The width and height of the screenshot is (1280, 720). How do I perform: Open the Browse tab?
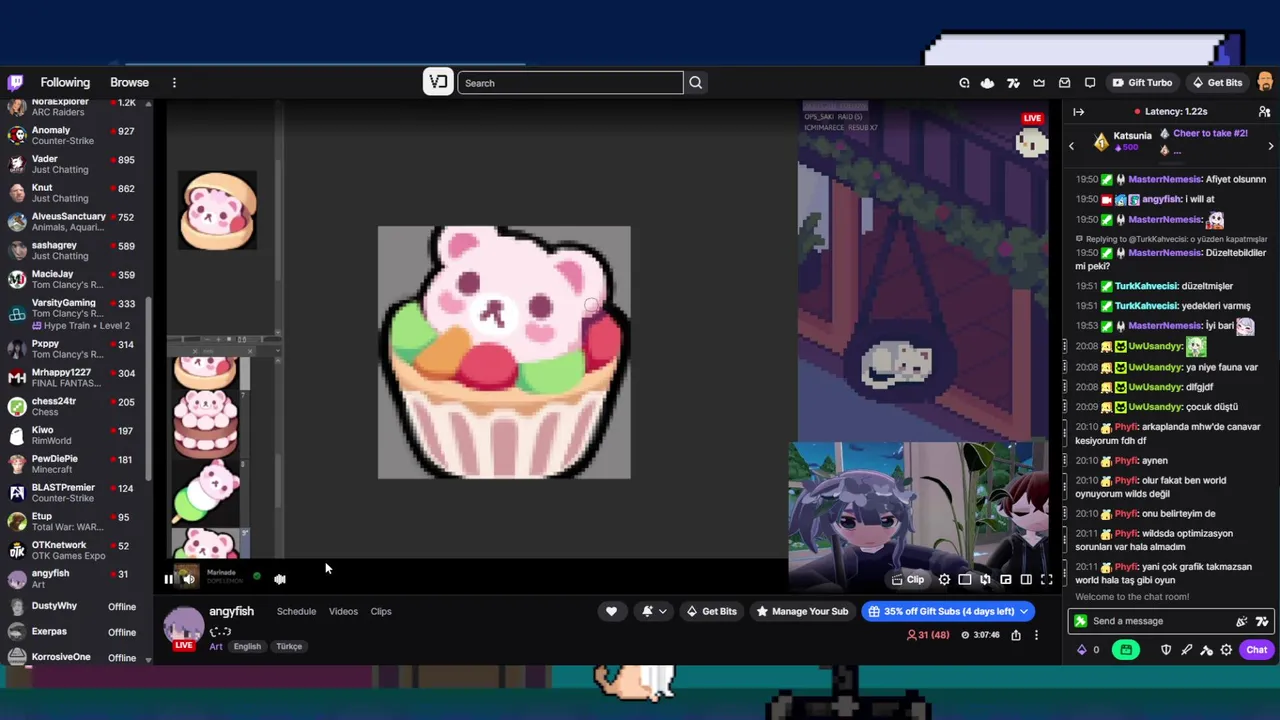(x=129, y=83)
